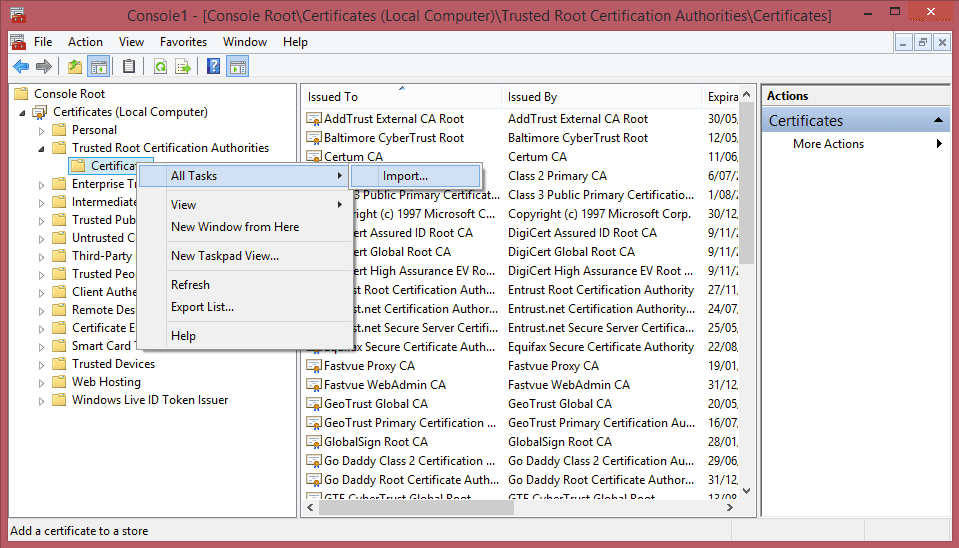959x548 pixels.
Task: Click the Up one level folder icon
Action: pos(75,66)
